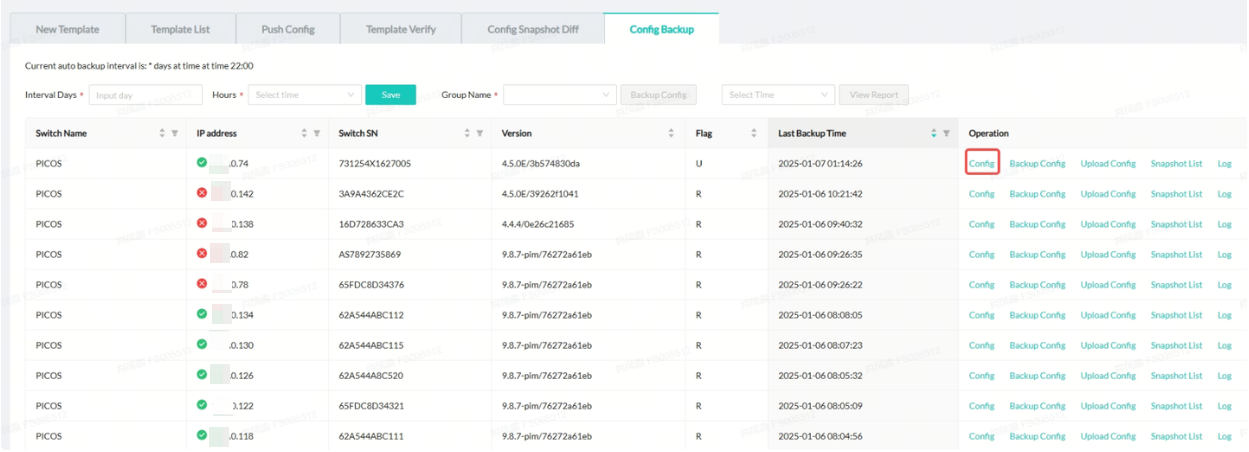Click the Switch SN column filter icon
Image resolution: width=1249 pixels, height=452 pixels.
pos(479,133)
